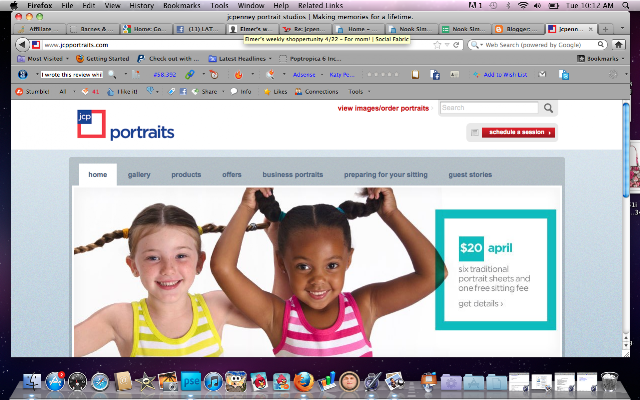Open the StumbleUpon Share dropdown arrow
640x400 pixels.
[x=223, y=91]
